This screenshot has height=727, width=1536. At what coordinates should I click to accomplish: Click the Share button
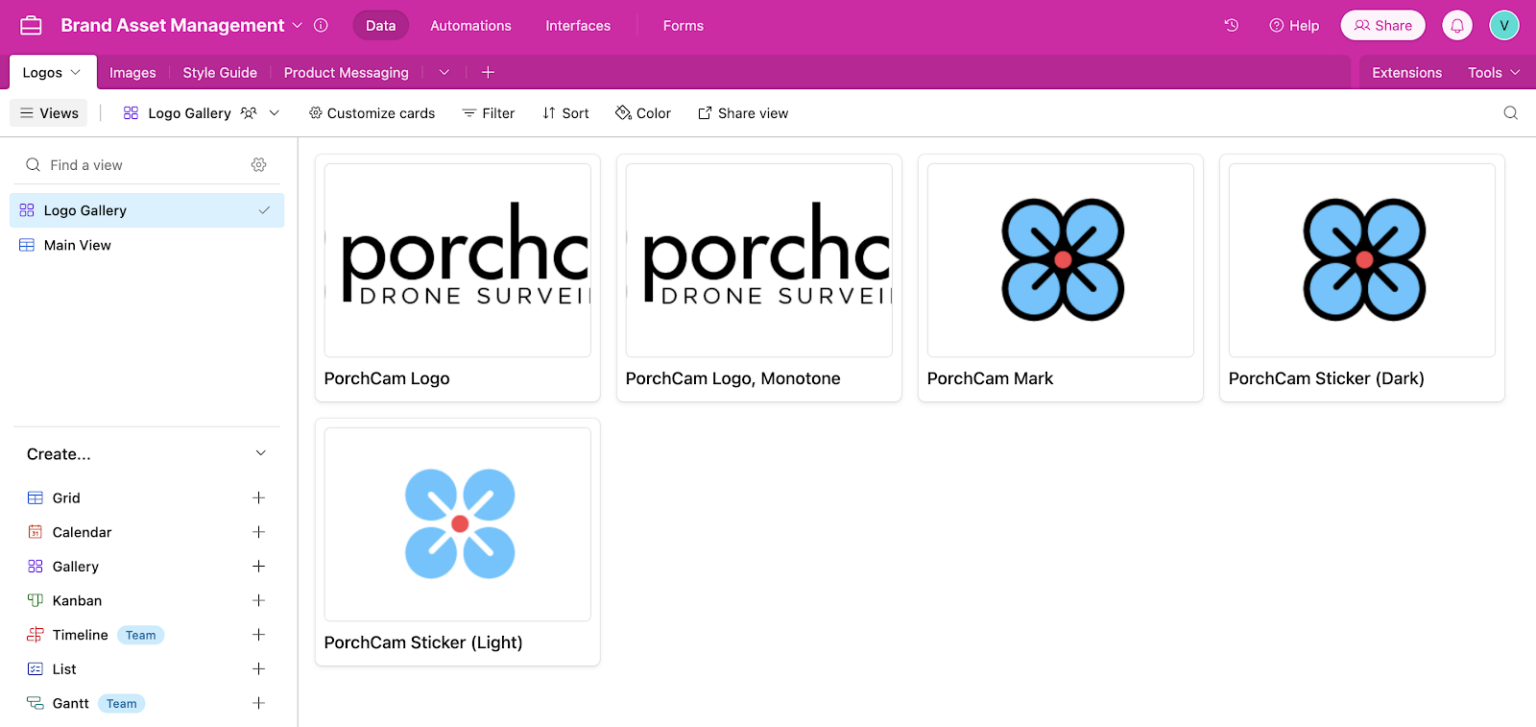point(1382,25)
